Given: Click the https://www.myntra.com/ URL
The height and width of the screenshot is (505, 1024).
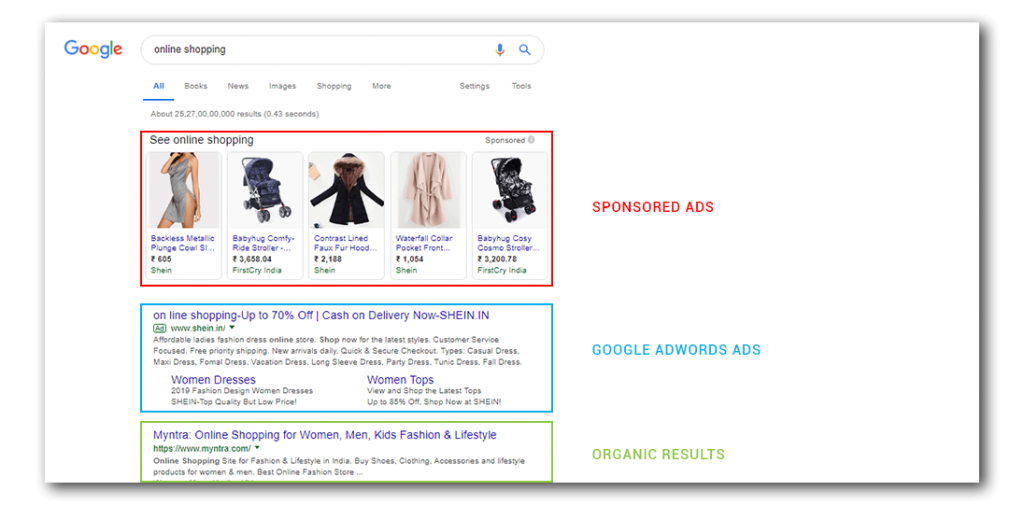Looking at the screenshot, I should (x=202, y=449).
